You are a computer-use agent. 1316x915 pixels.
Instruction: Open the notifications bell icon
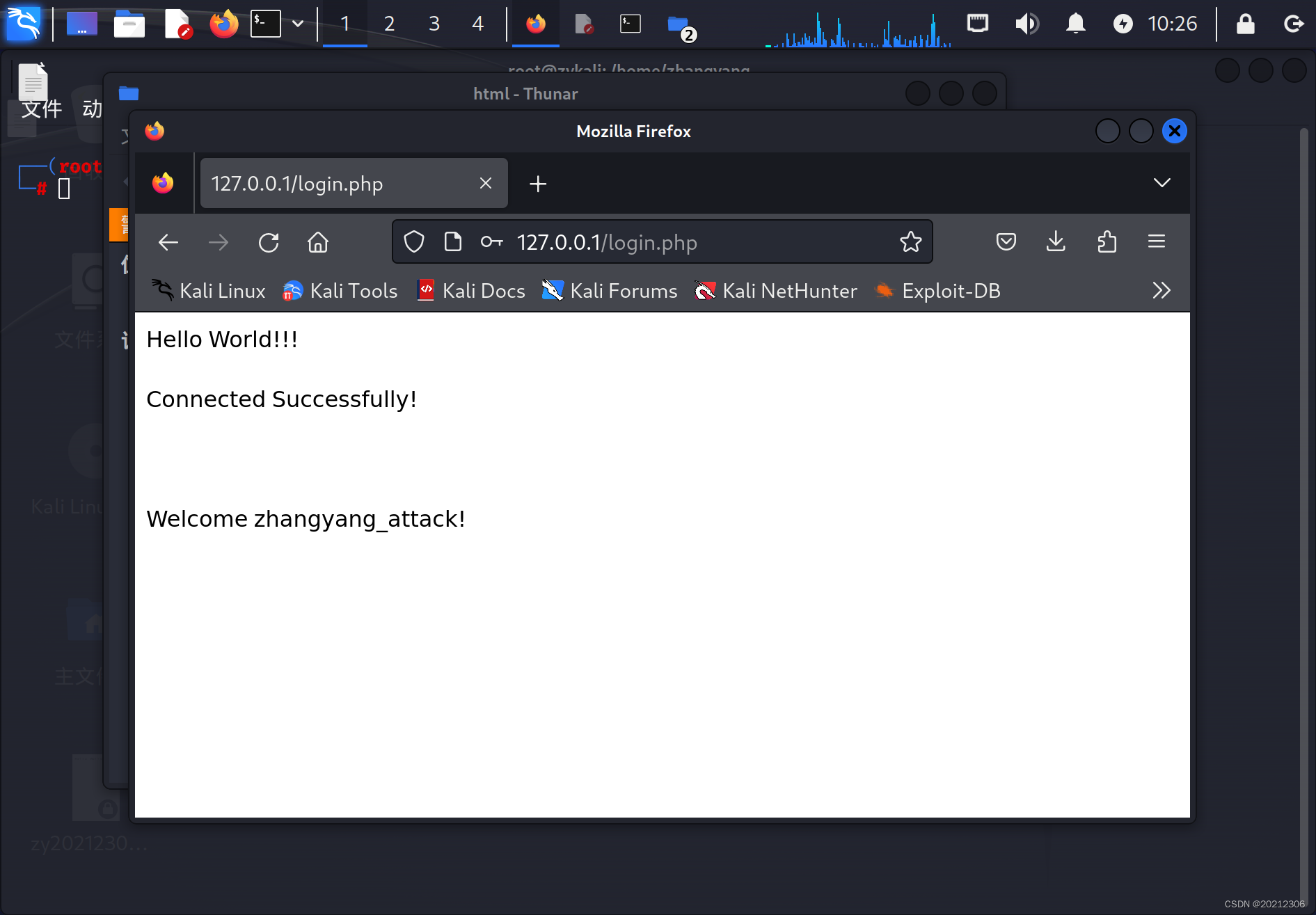coord(1075,24)
